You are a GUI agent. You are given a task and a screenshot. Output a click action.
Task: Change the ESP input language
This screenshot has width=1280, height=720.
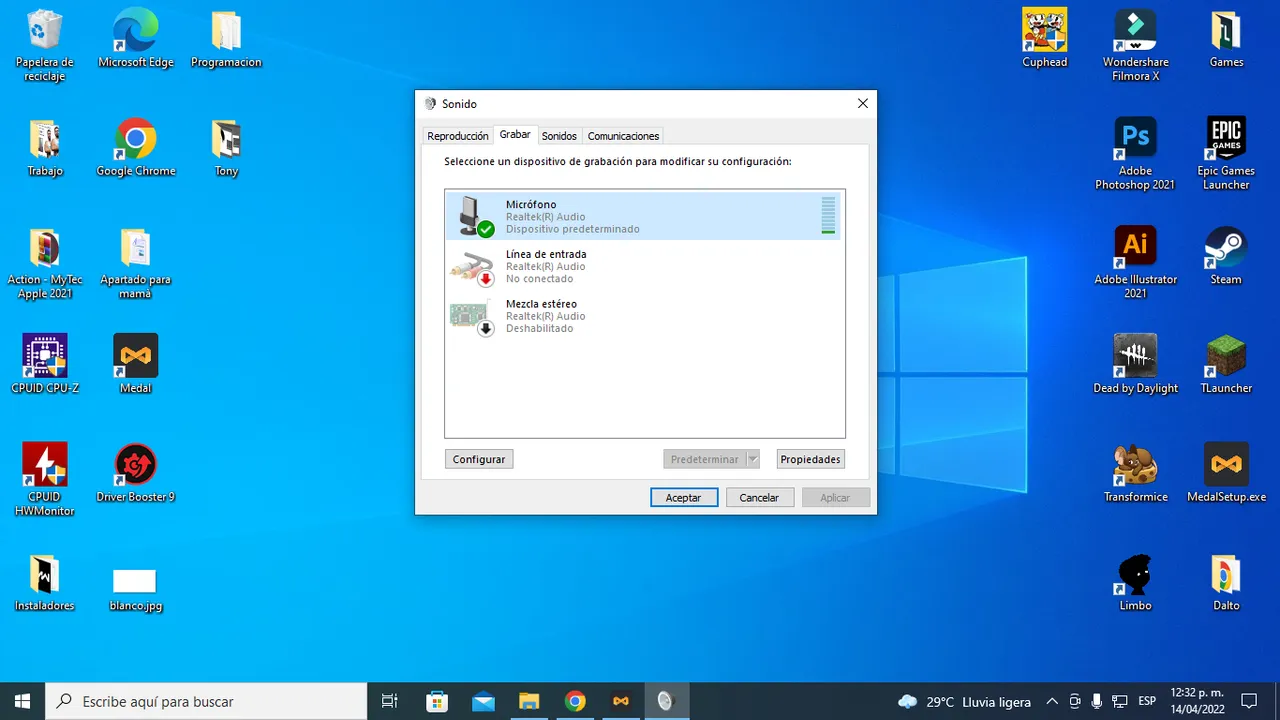1147,701
